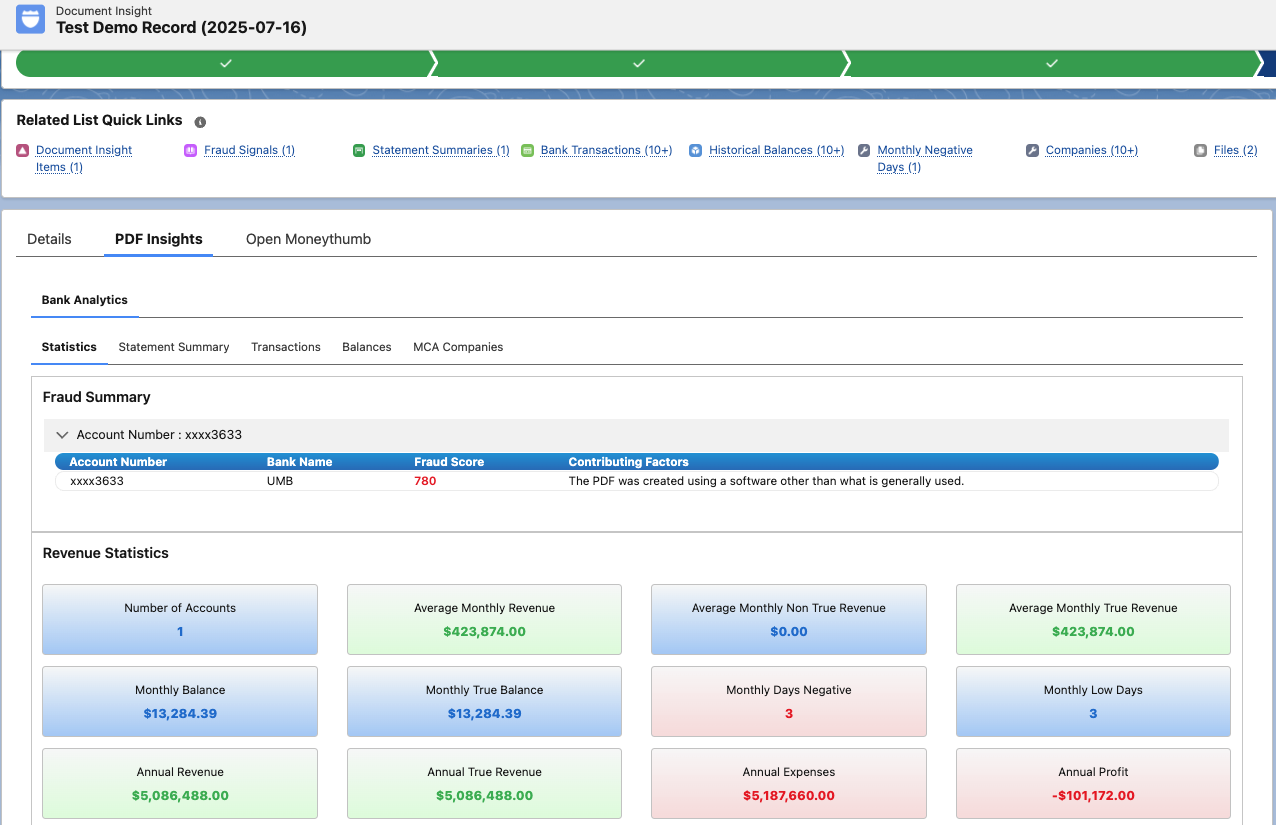Click the Annual Expenses card

tap(789, 784)
